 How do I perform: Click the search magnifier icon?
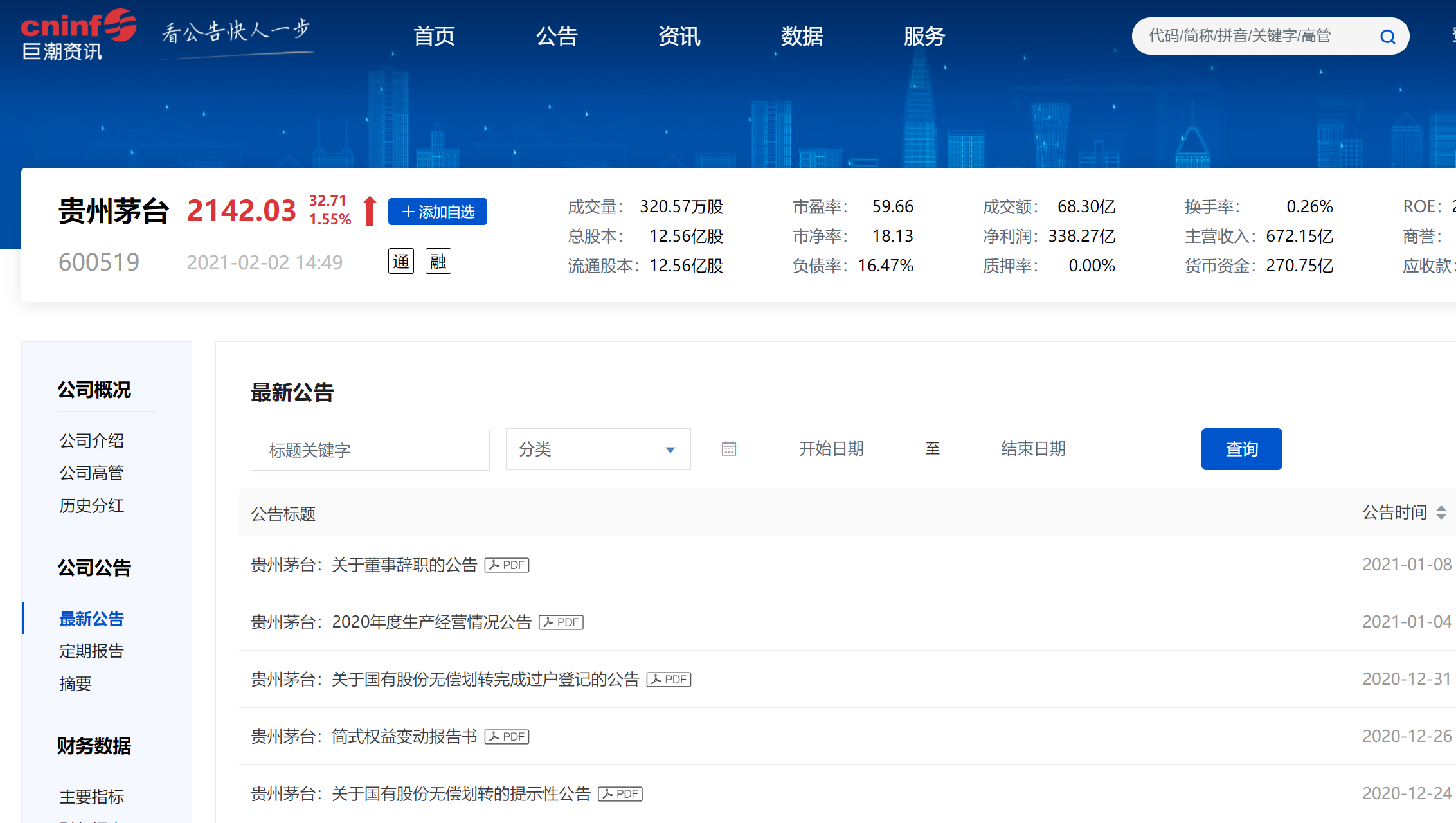[1387, 37]
